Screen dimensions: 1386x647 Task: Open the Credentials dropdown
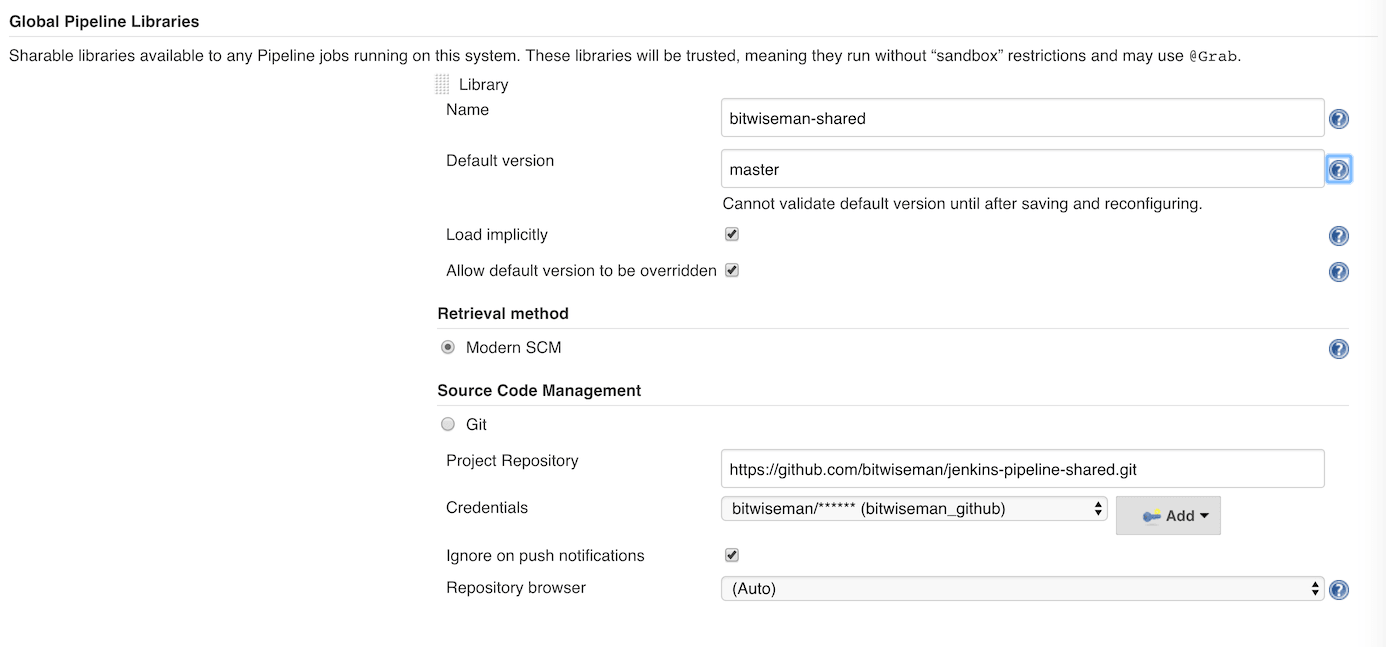pos(913,508)
